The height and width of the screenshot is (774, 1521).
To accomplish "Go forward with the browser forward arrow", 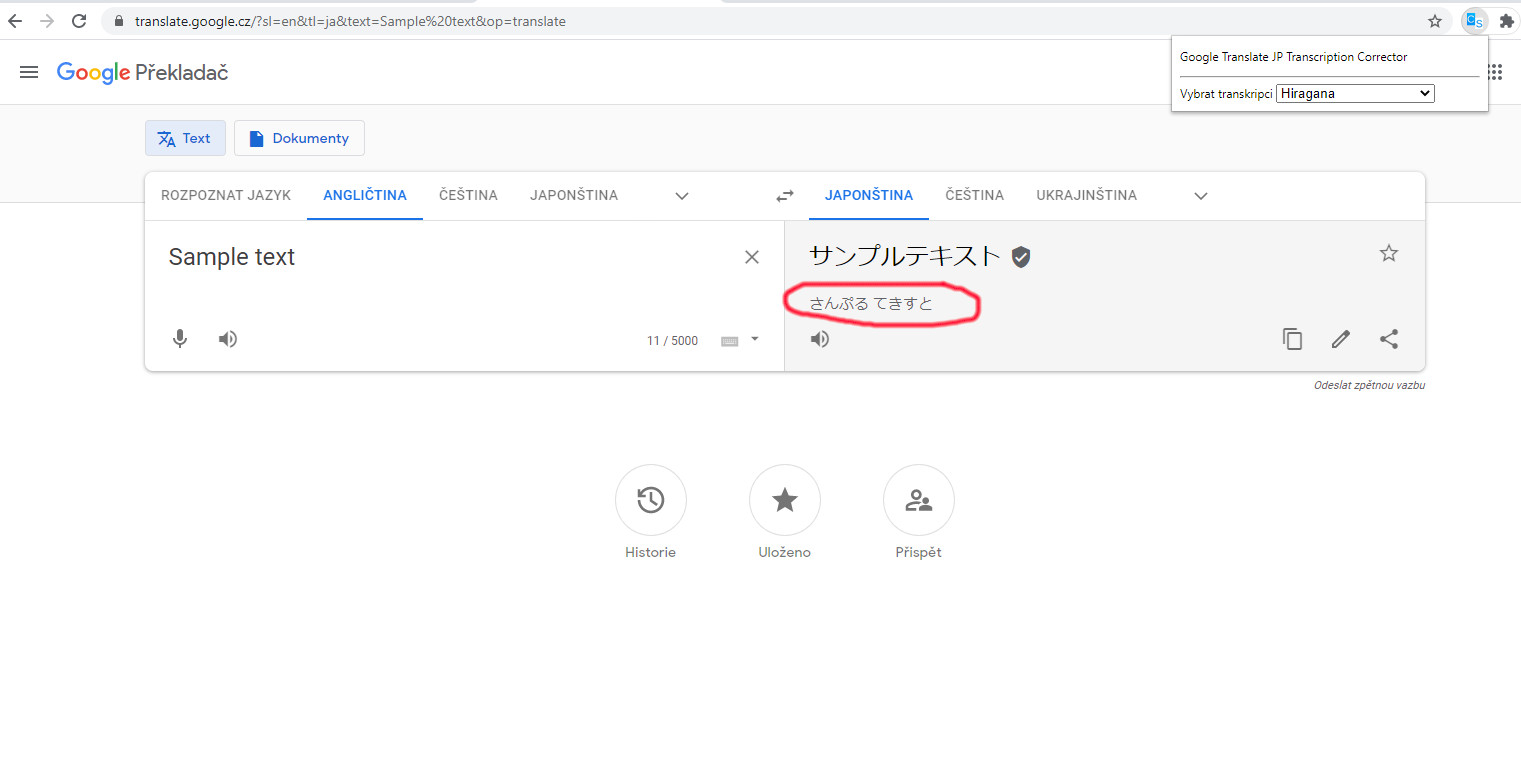I will [47, 21].
